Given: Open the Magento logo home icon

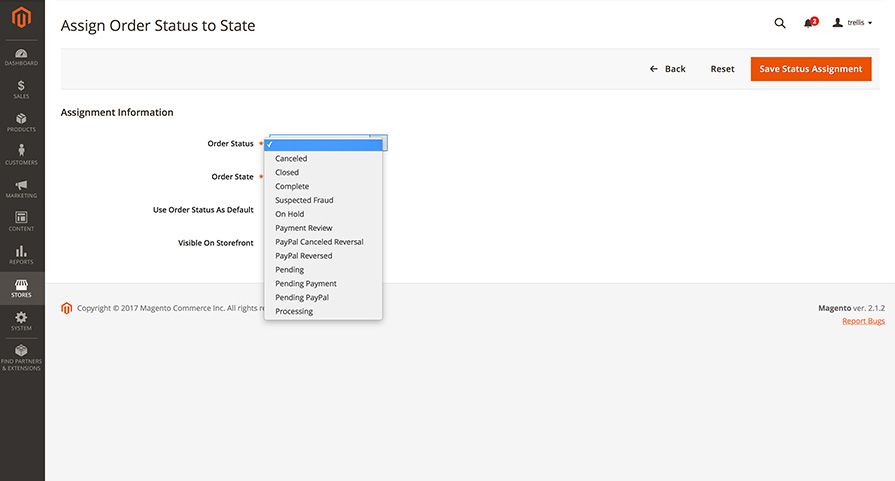Looking at the screenshot, I should [21, 18].
